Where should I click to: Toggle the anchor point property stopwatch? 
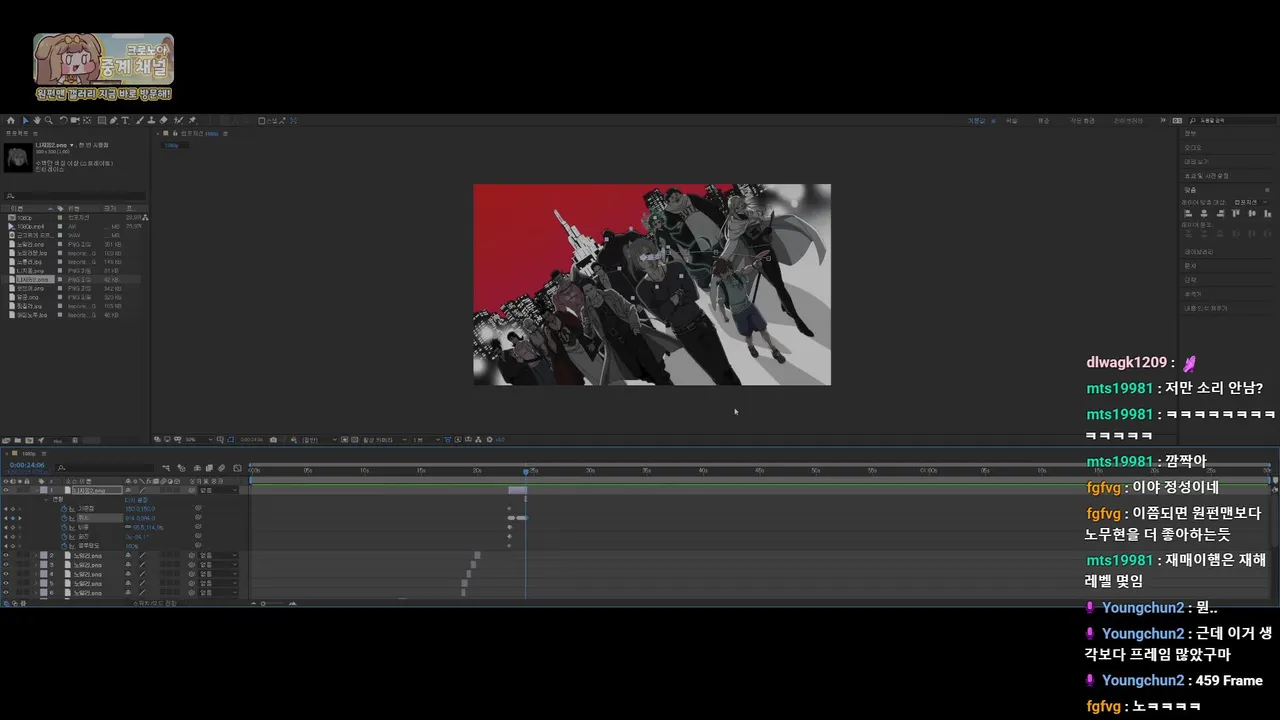[64, 509]
